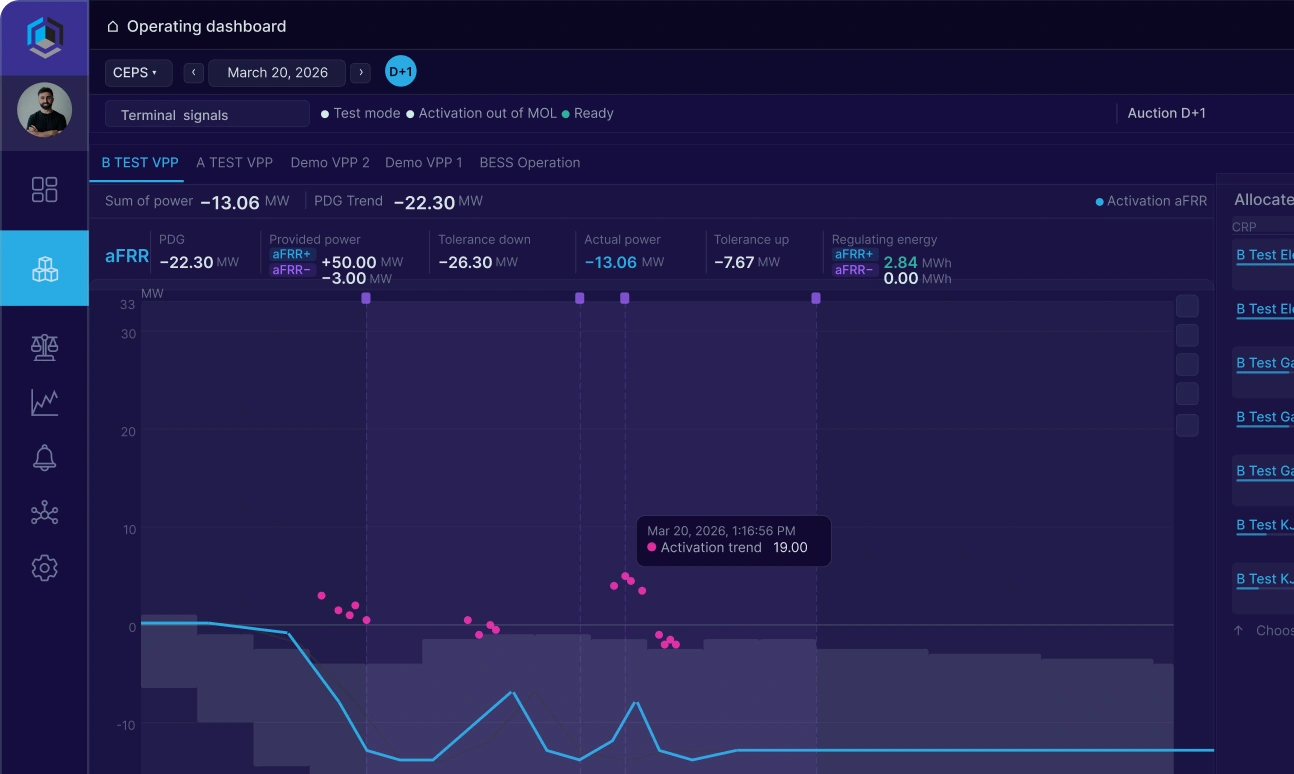This screenshot has height=774, width=1294.
Task: Open the balance scale sidebar icon
Action: 44,347
